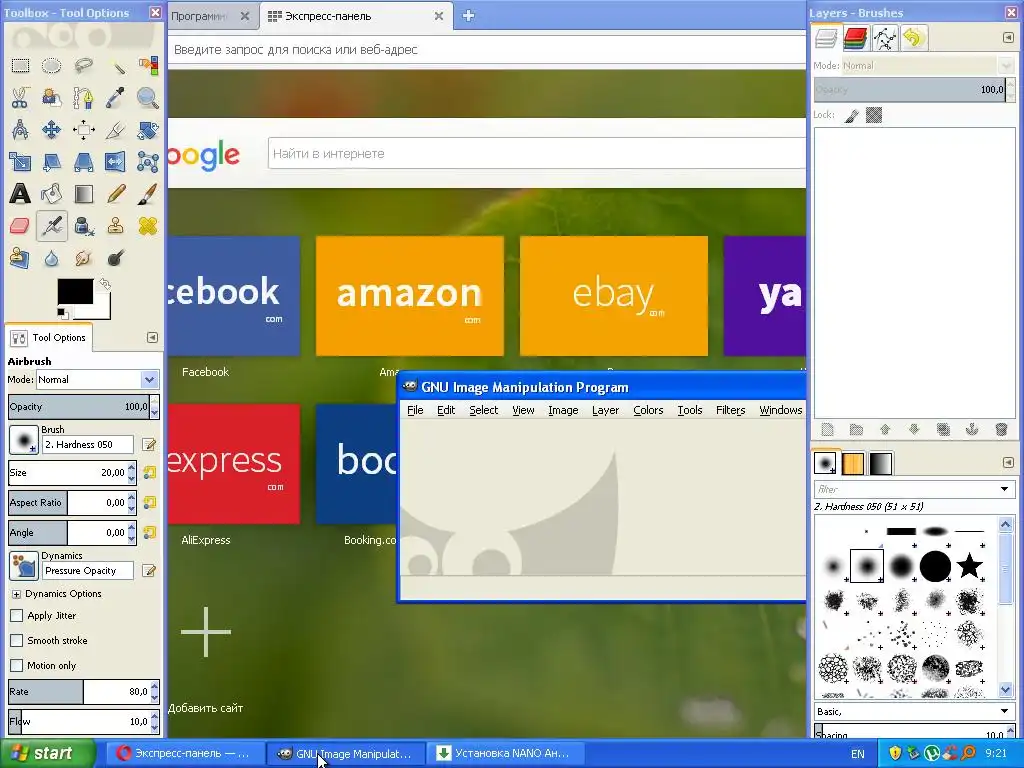Image resolution: width=1024 pixels, height=768 pixels.
Task: Open the Amazon speed dial tile
Action: (x=409, y=296)
